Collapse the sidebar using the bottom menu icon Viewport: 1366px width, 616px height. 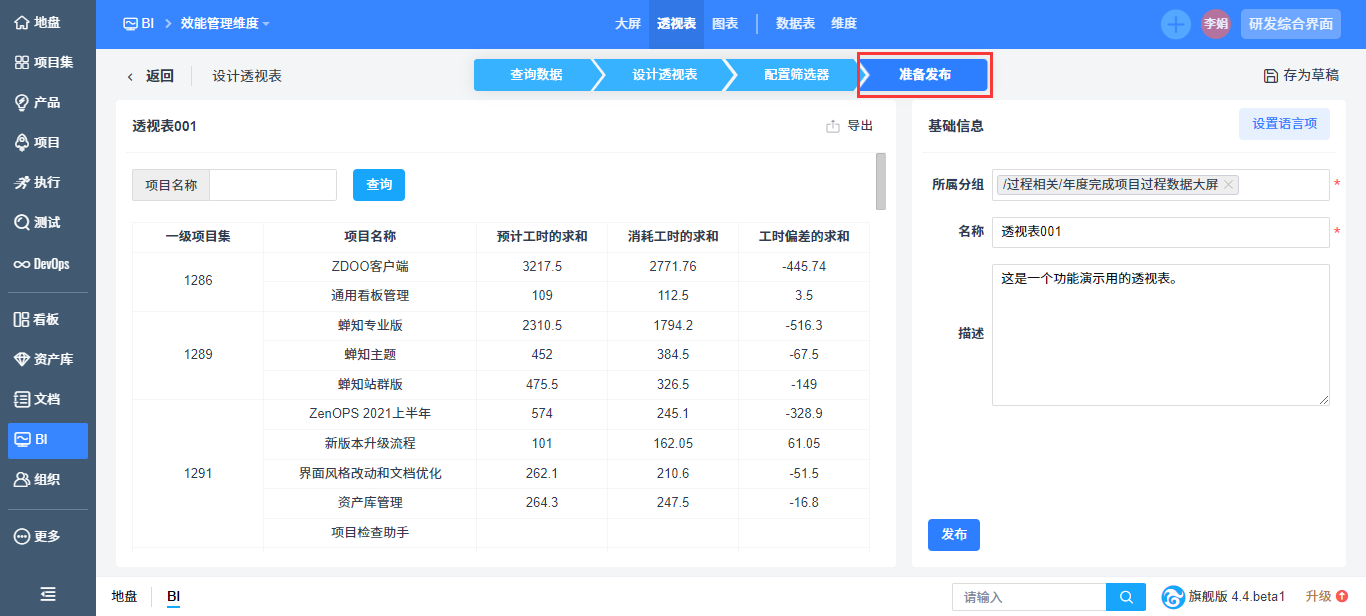(x=47, y=594)
